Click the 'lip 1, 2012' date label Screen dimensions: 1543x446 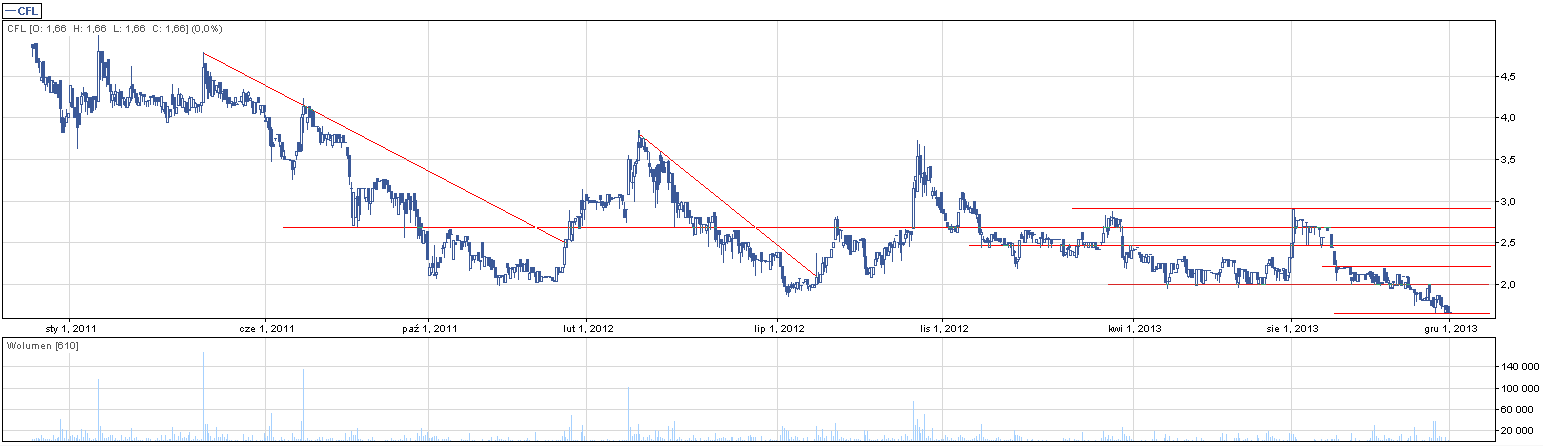(x=780, y=327)
